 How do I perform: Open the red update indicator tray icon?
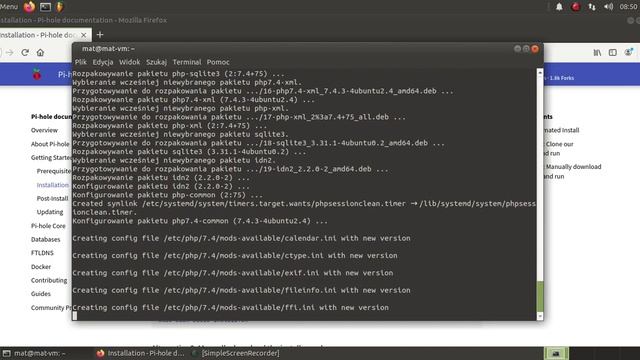[576, 7]
